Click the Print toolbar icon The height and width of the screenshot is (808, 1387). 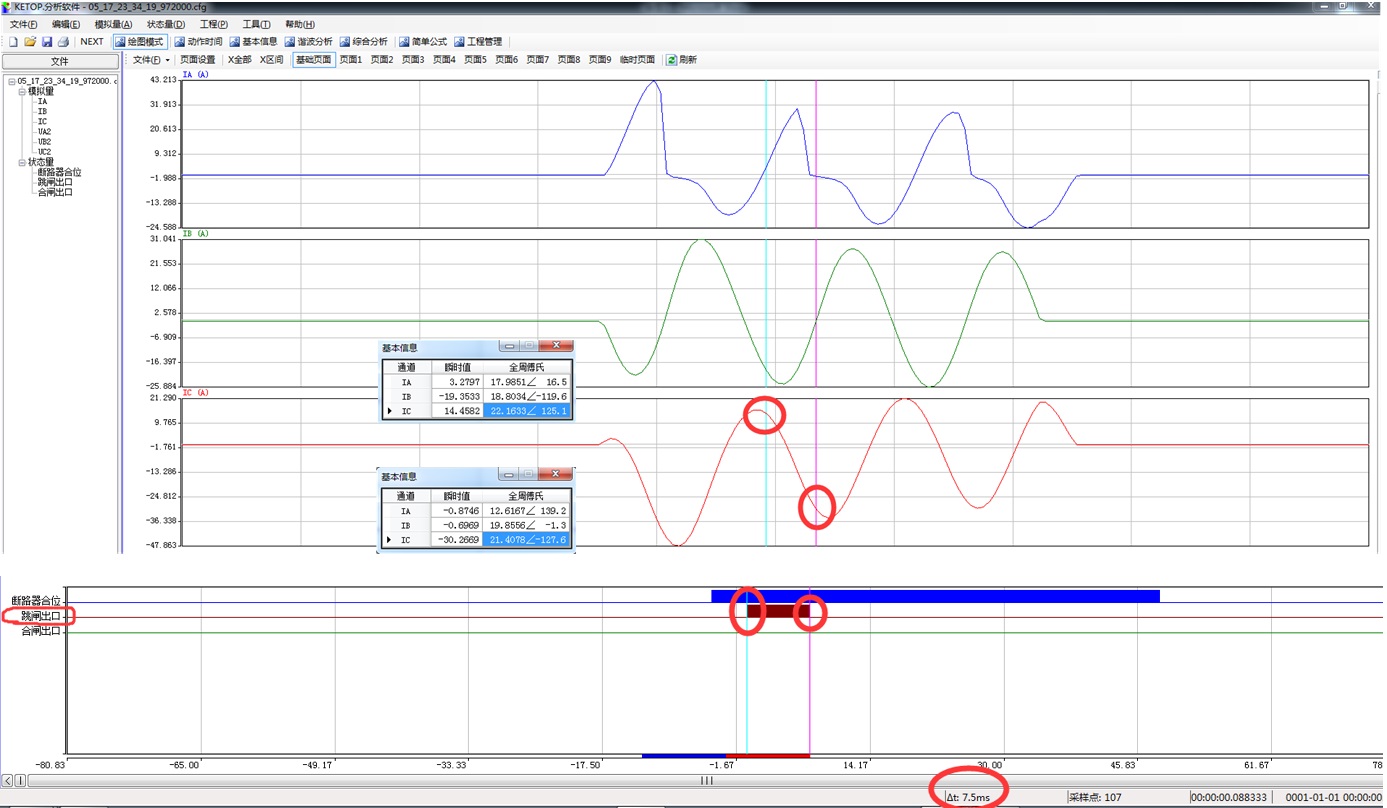pyautogui.click(x=62, y=42)
